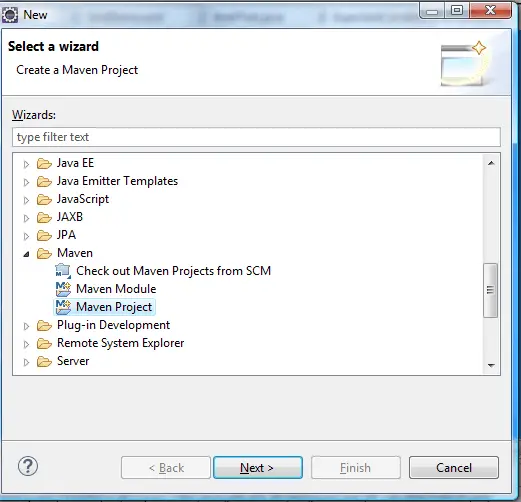Select the JavaScript label

click(83, 199)
